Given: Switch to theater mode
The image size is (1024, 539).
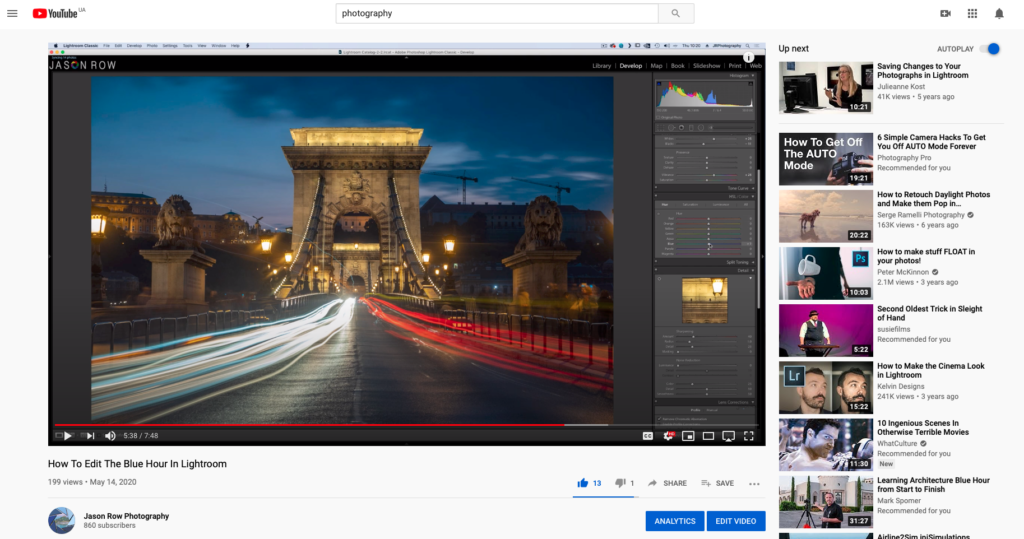Looking at the screenshot, I should coord(708,436).
